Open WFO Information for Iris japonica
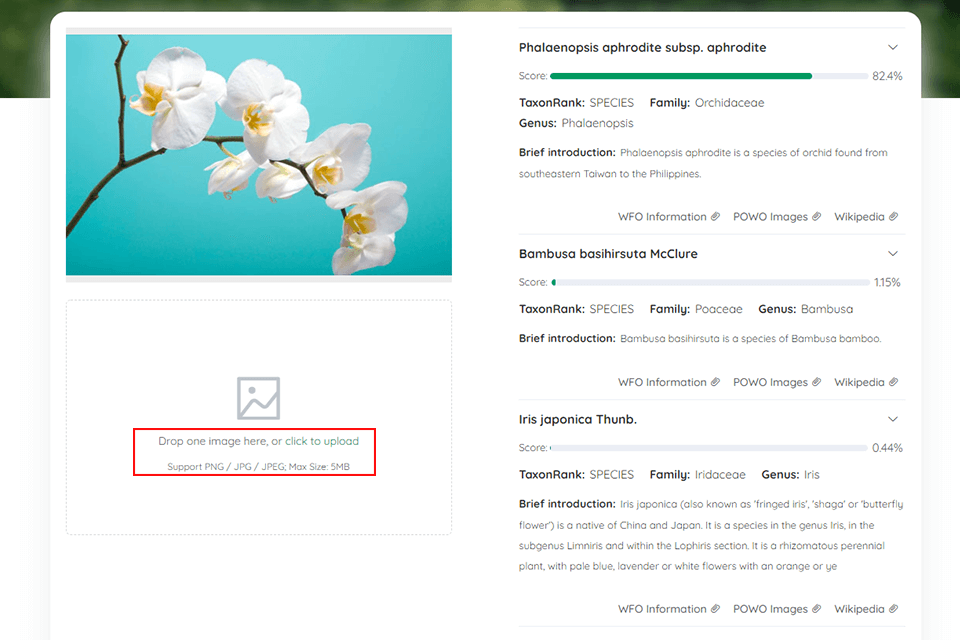This screenshot has width=960, height=640. [669, 609]
